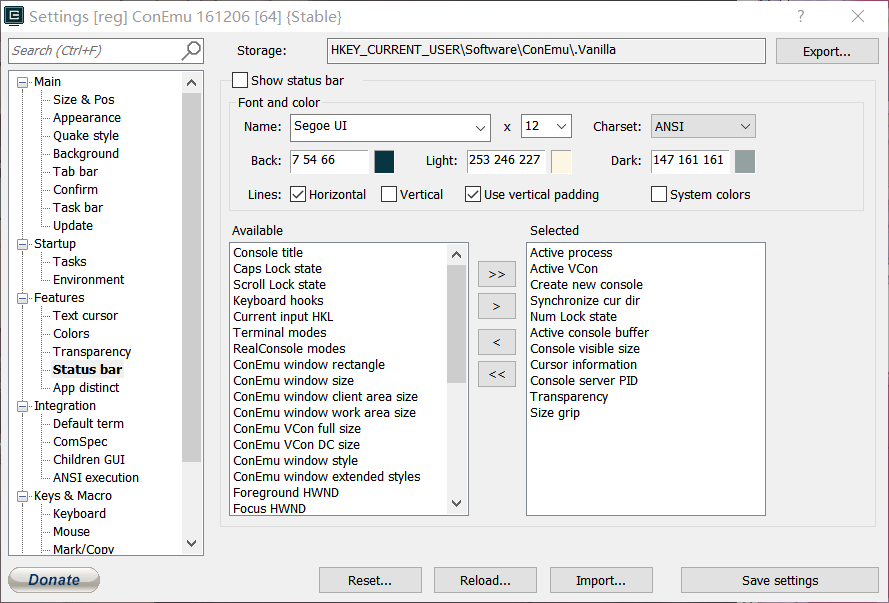
Task: Collapse the Features tree node
Action: click(23, 298)
